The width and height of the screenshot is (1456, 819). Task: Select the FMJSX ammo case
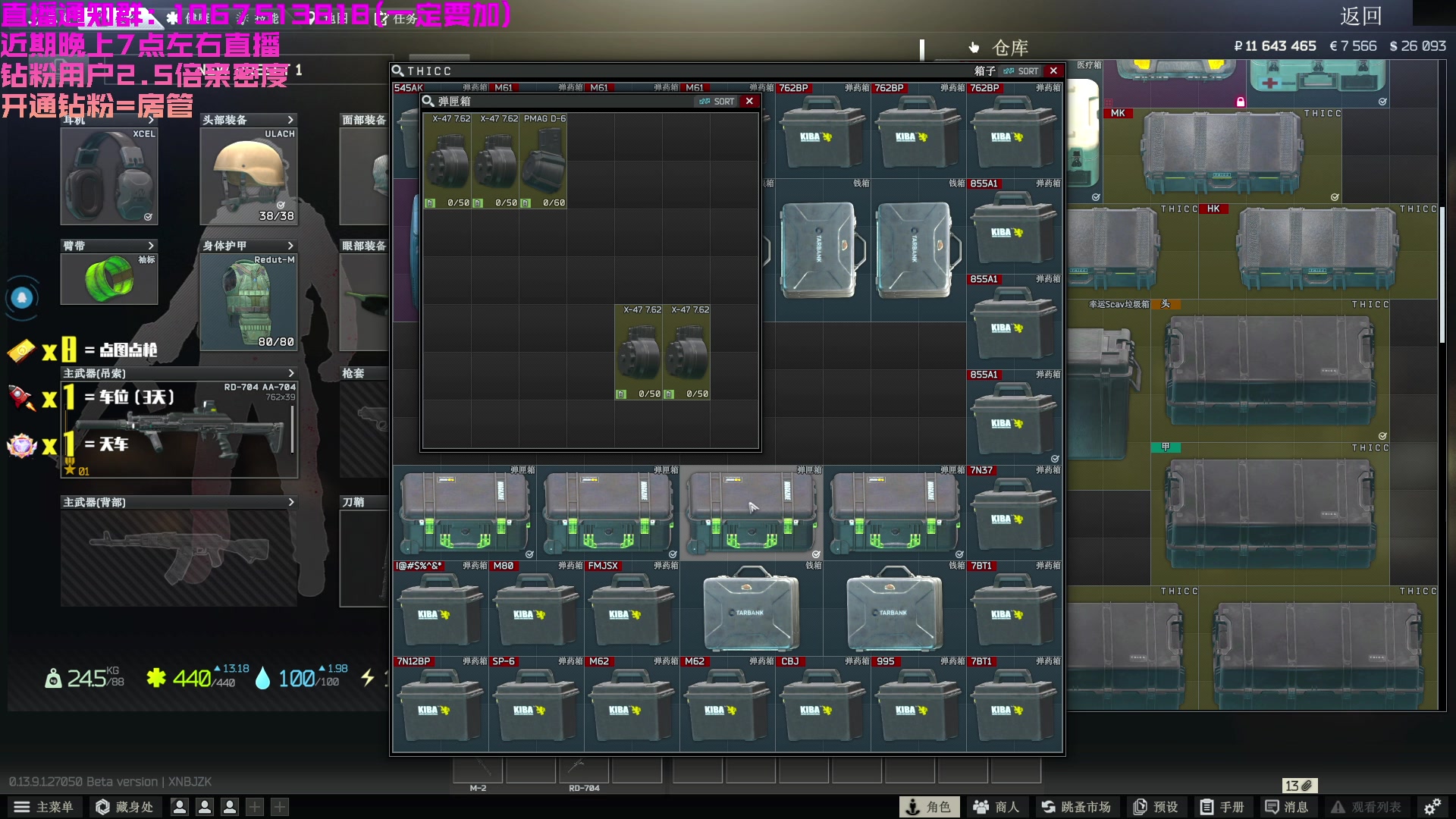[632, 609]
